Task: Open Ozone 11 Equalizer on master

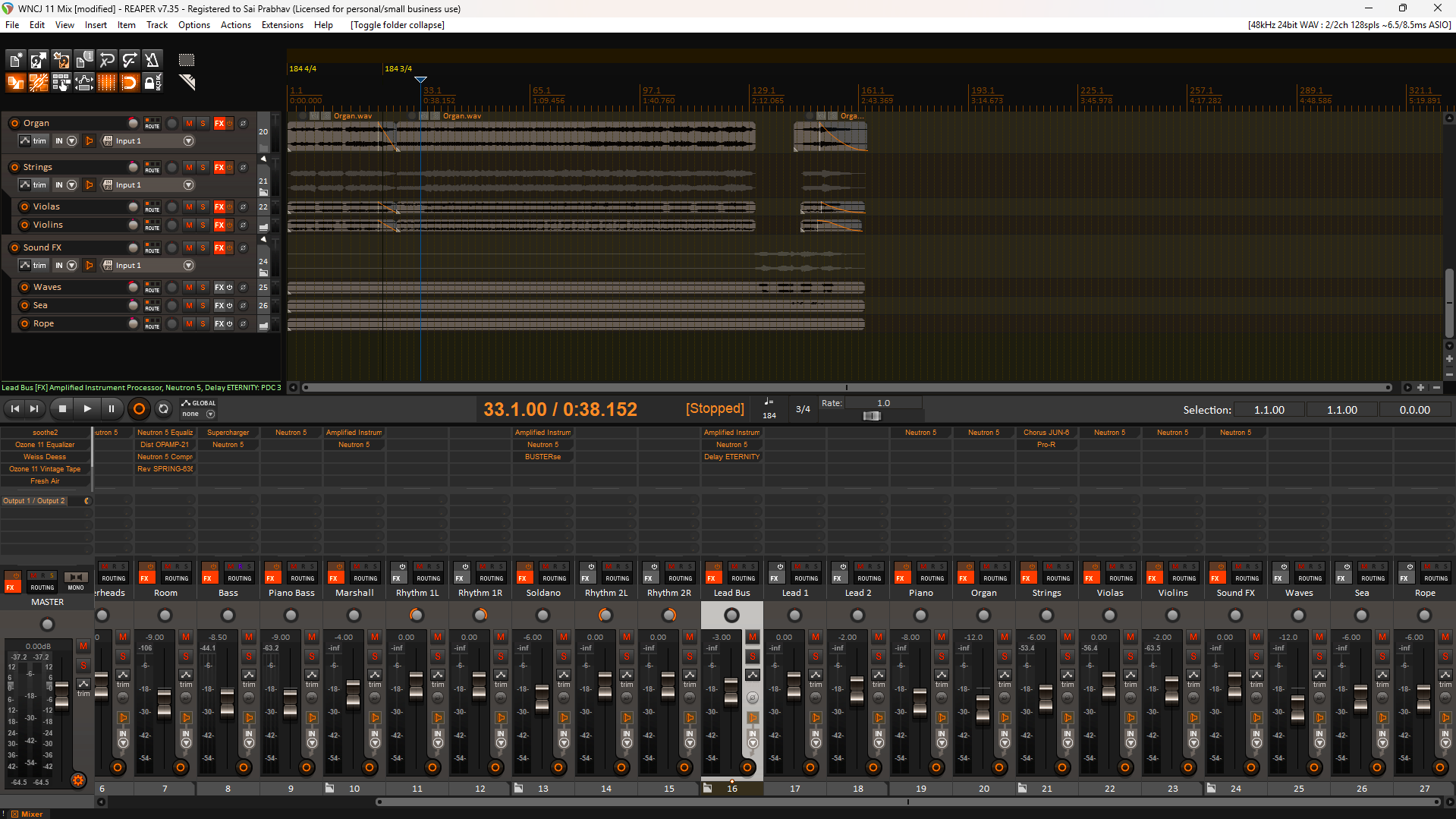Action: [x=45, y=445]
